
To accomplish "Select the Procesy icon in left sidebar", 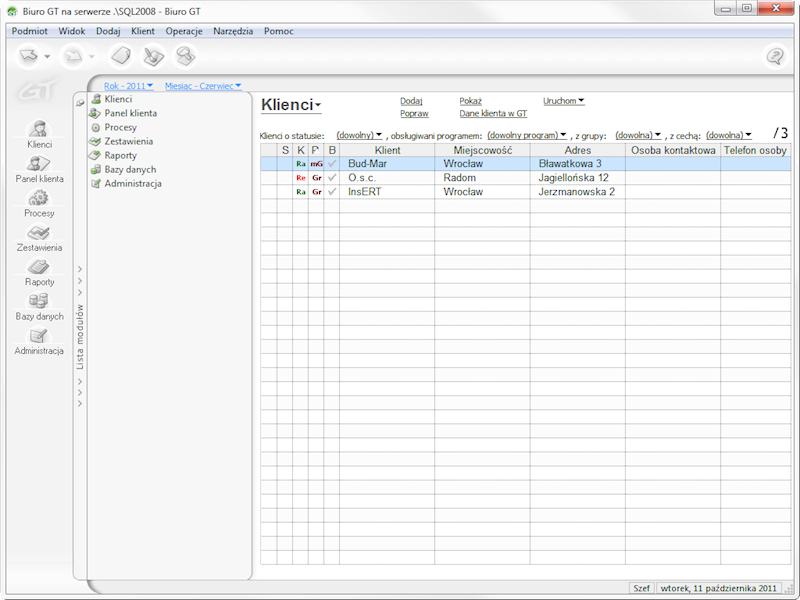I will (x=39, y=202).
